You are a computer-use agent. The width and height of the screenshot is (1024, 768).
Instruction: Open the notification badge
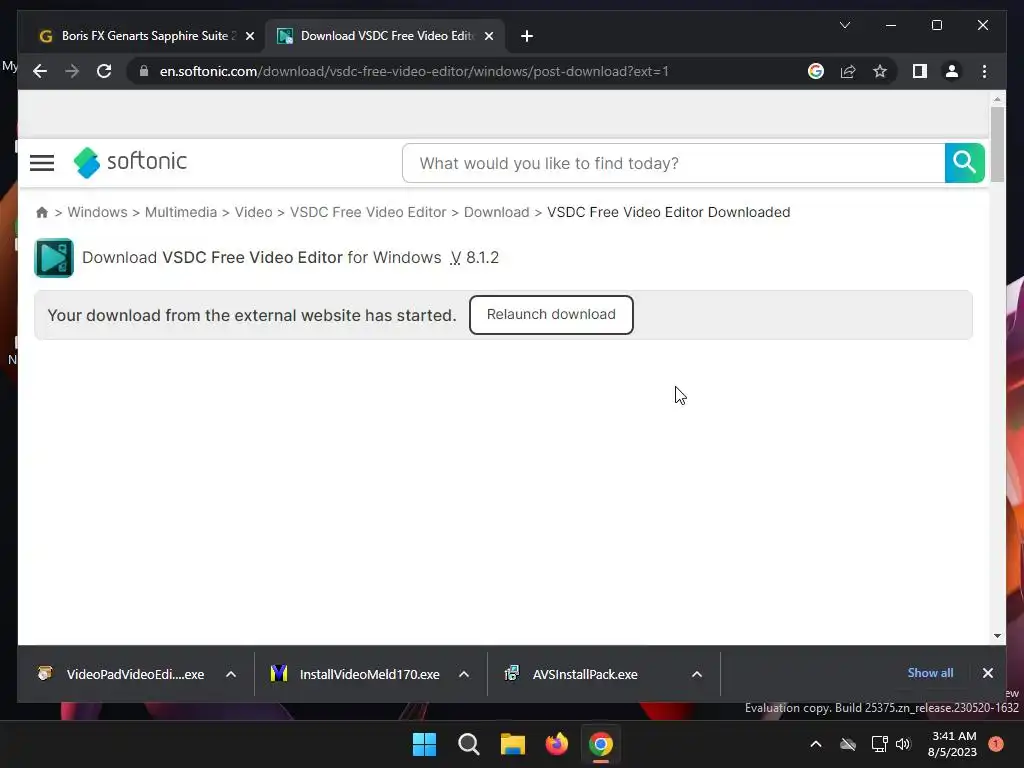point(996,744)
